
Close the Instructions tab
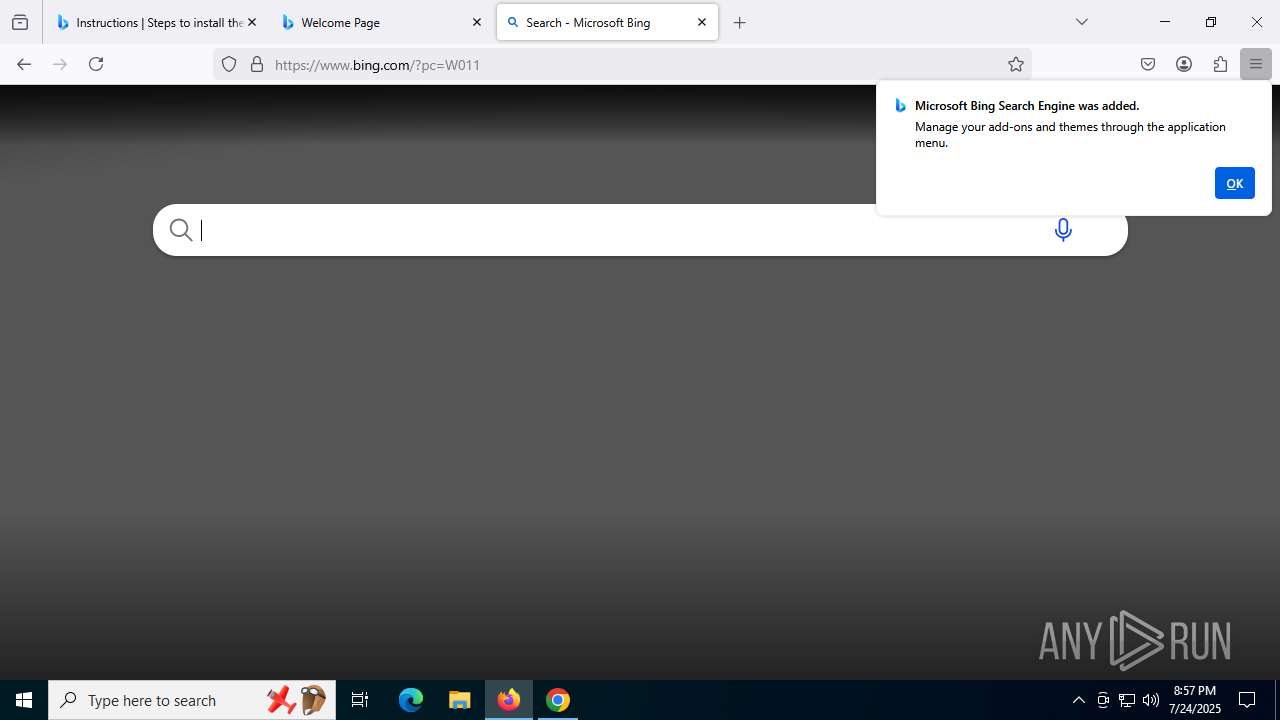click(251, 22)
